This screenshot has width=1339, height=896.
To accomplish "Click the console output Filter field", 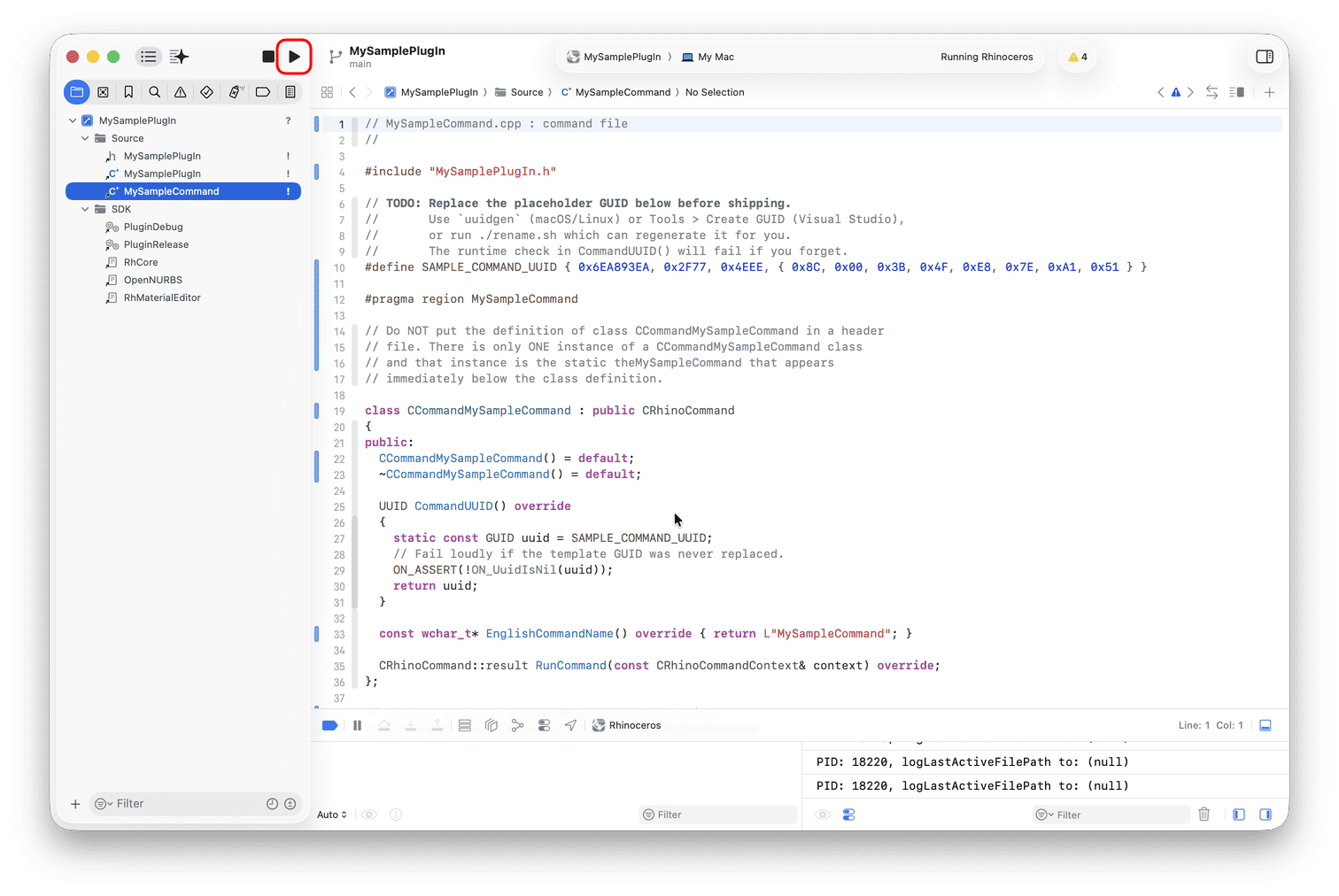I will pyautogui.click(x=1111, y=815).
